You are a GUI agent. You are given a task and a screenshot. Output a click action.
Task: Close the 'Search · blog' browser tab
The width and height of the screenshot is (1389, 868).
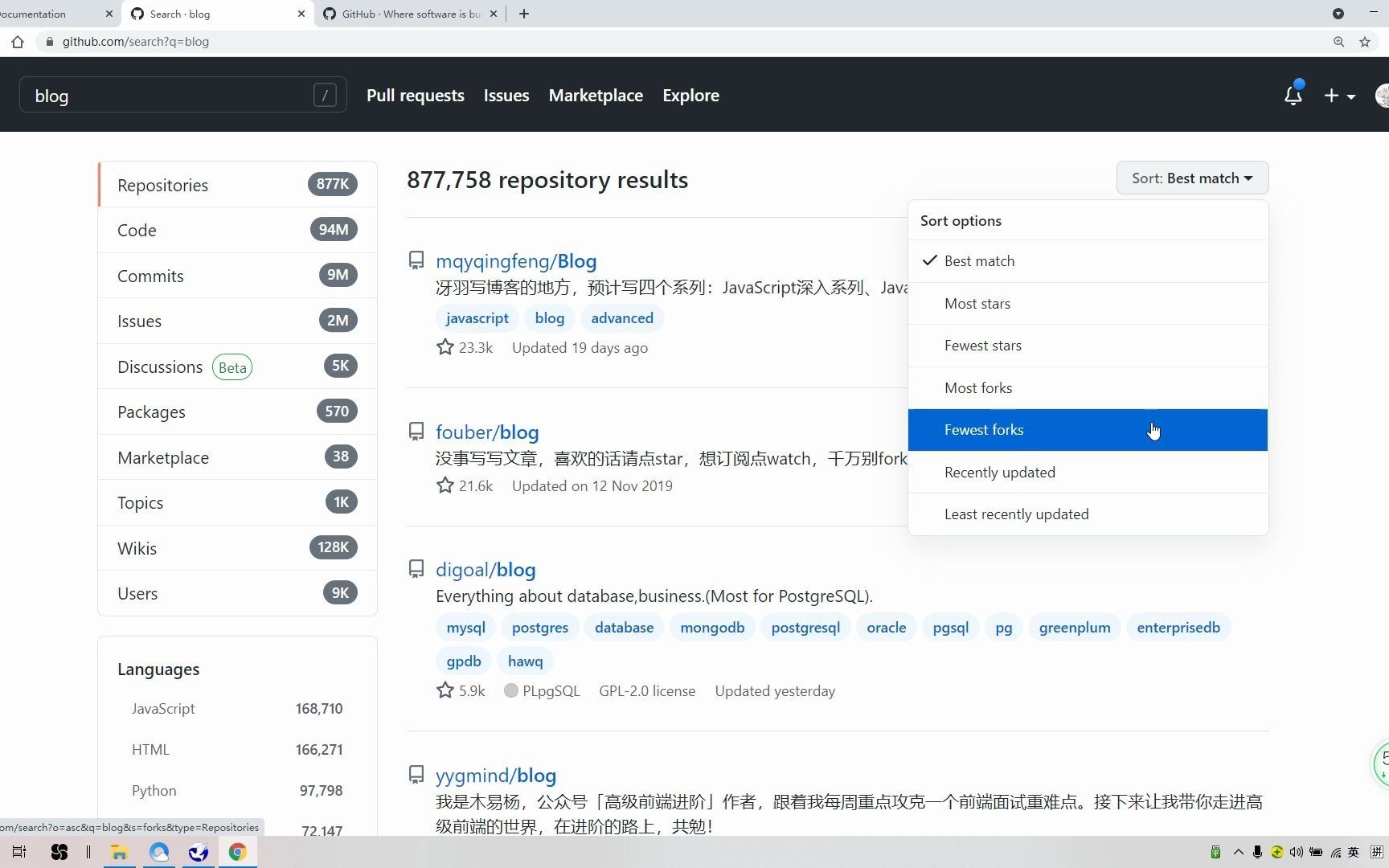pos(301,14)
